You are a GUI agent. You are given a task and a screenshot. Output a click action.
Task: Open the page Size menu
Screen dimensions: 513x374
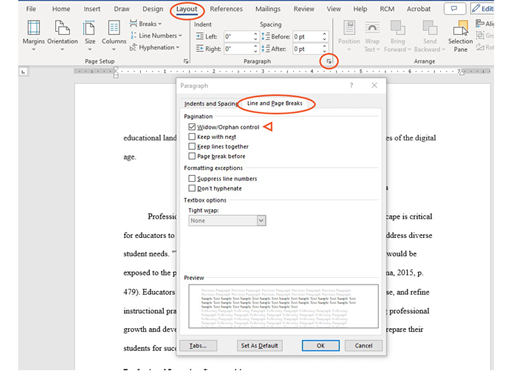90,35
